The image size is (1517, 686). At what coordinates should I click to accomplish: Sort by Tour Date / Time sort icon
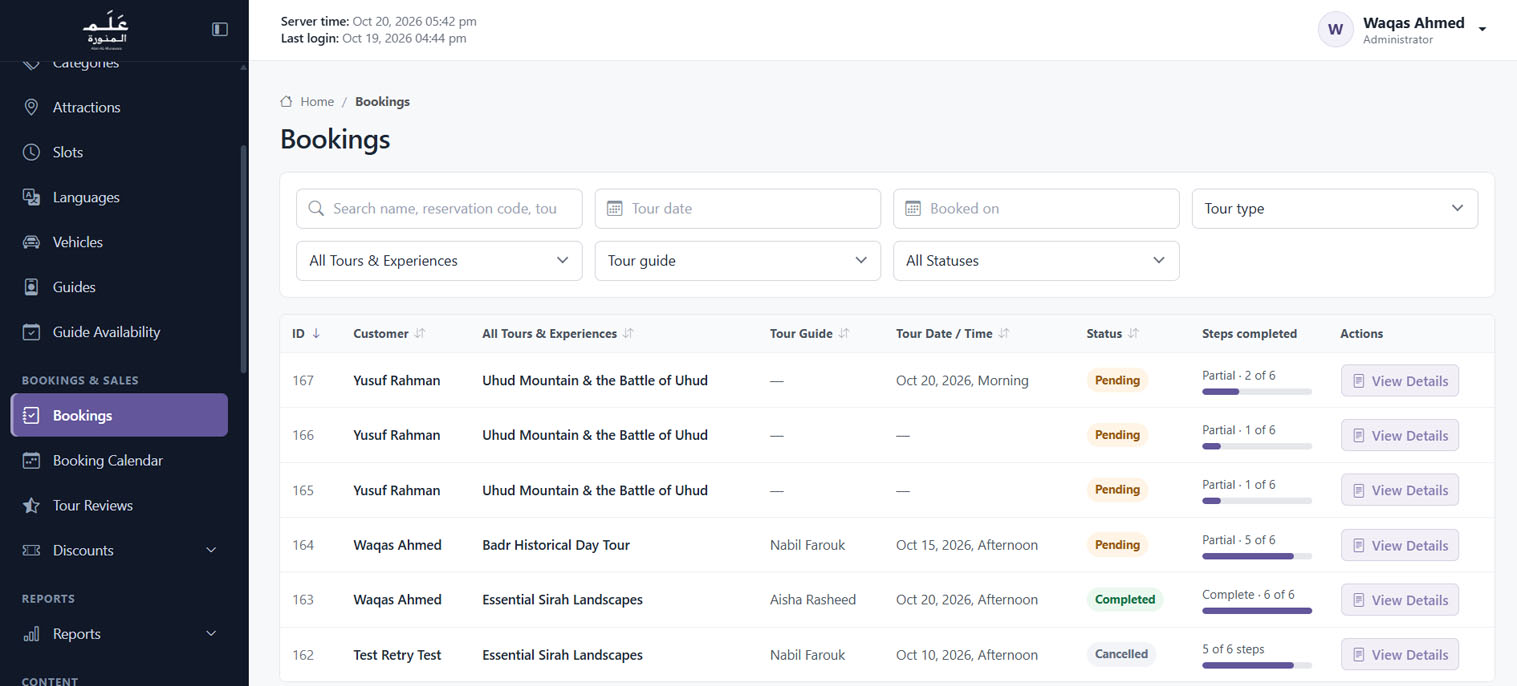click(x=1004, y=333)
